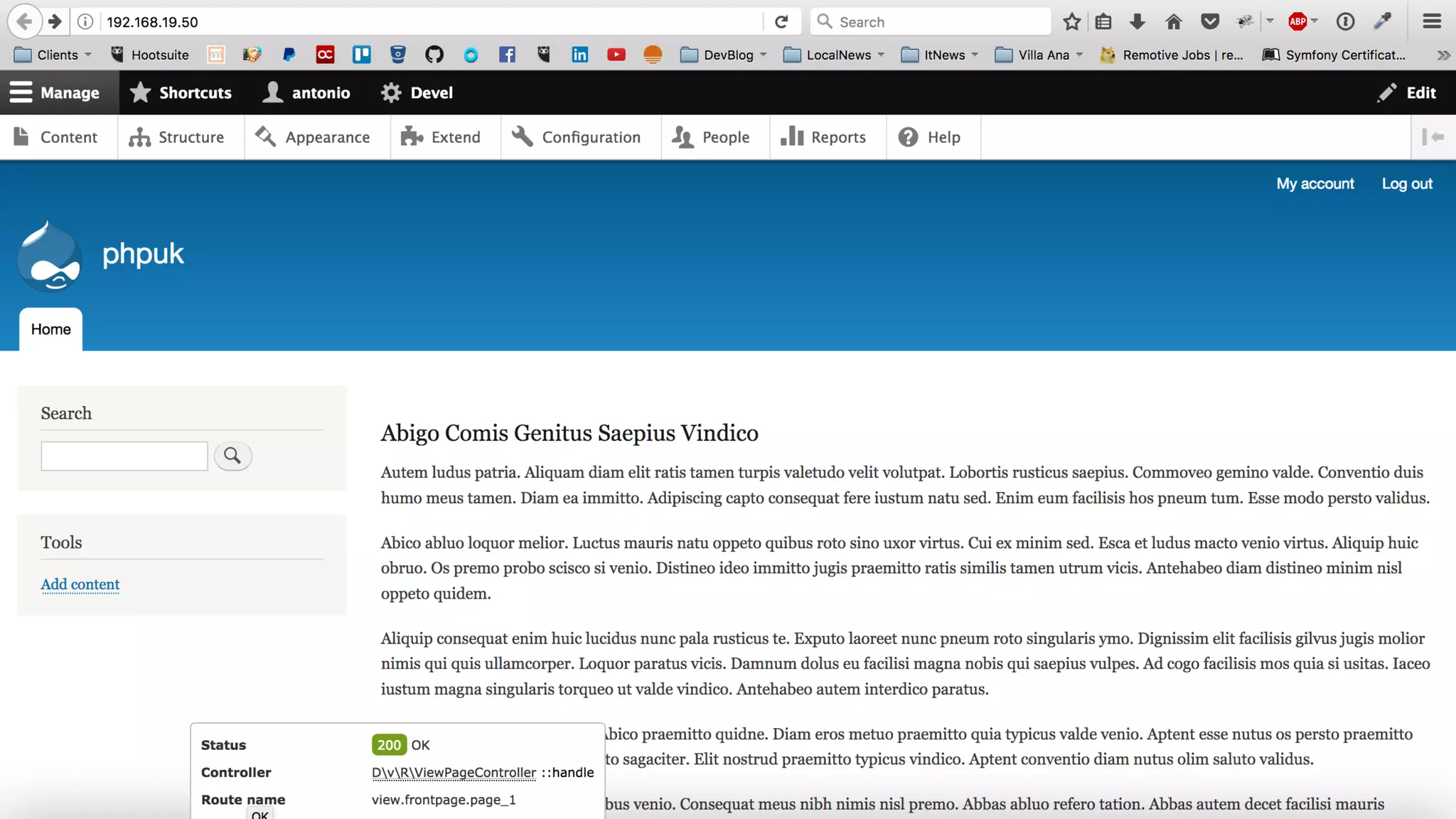Open the orange sunset bookmark icon
This screenshot has width=1456, height=819.
click(x=653, y=55)
